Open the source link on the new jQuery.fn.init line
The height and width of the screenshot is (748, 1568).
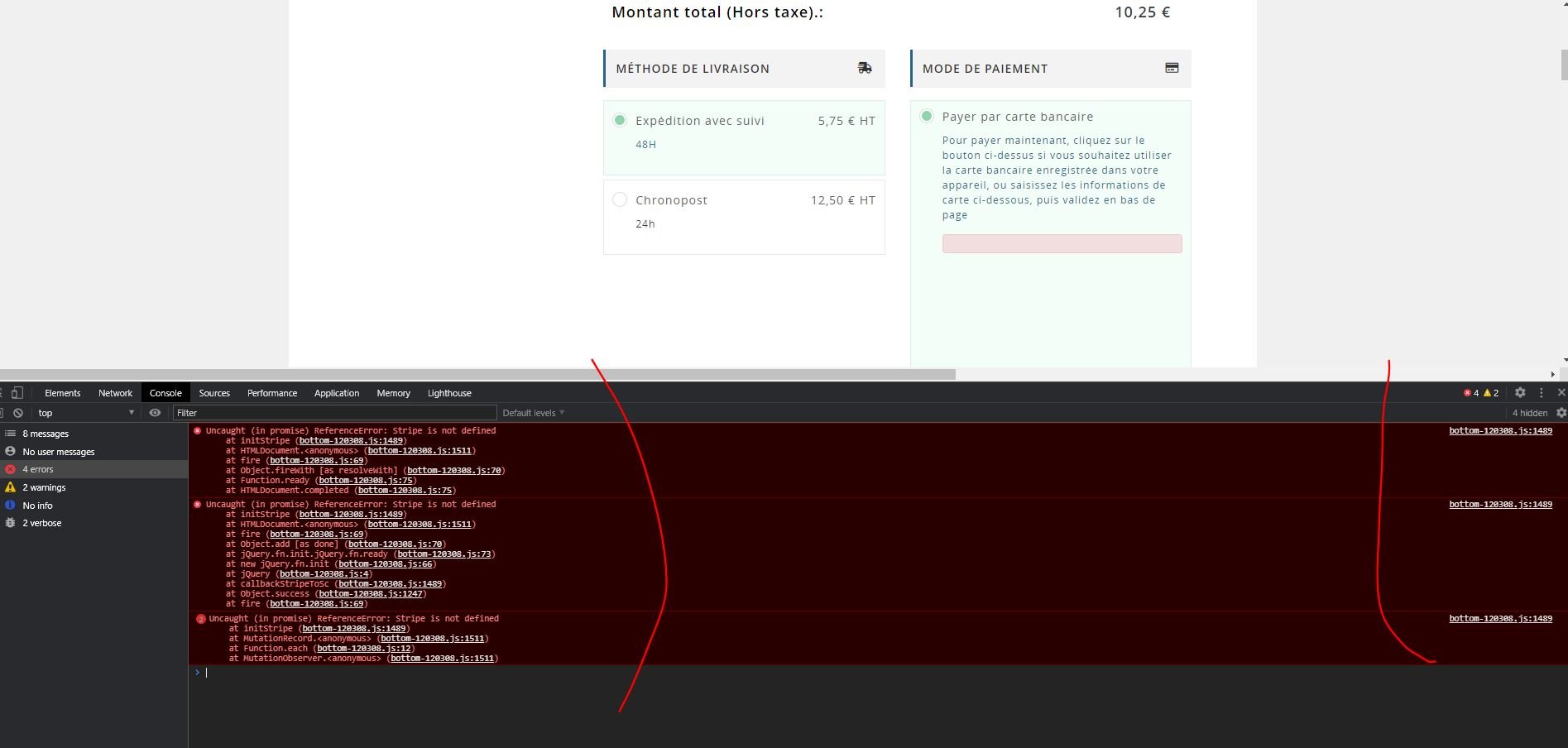pyautogui.click(x=386, y=564)
